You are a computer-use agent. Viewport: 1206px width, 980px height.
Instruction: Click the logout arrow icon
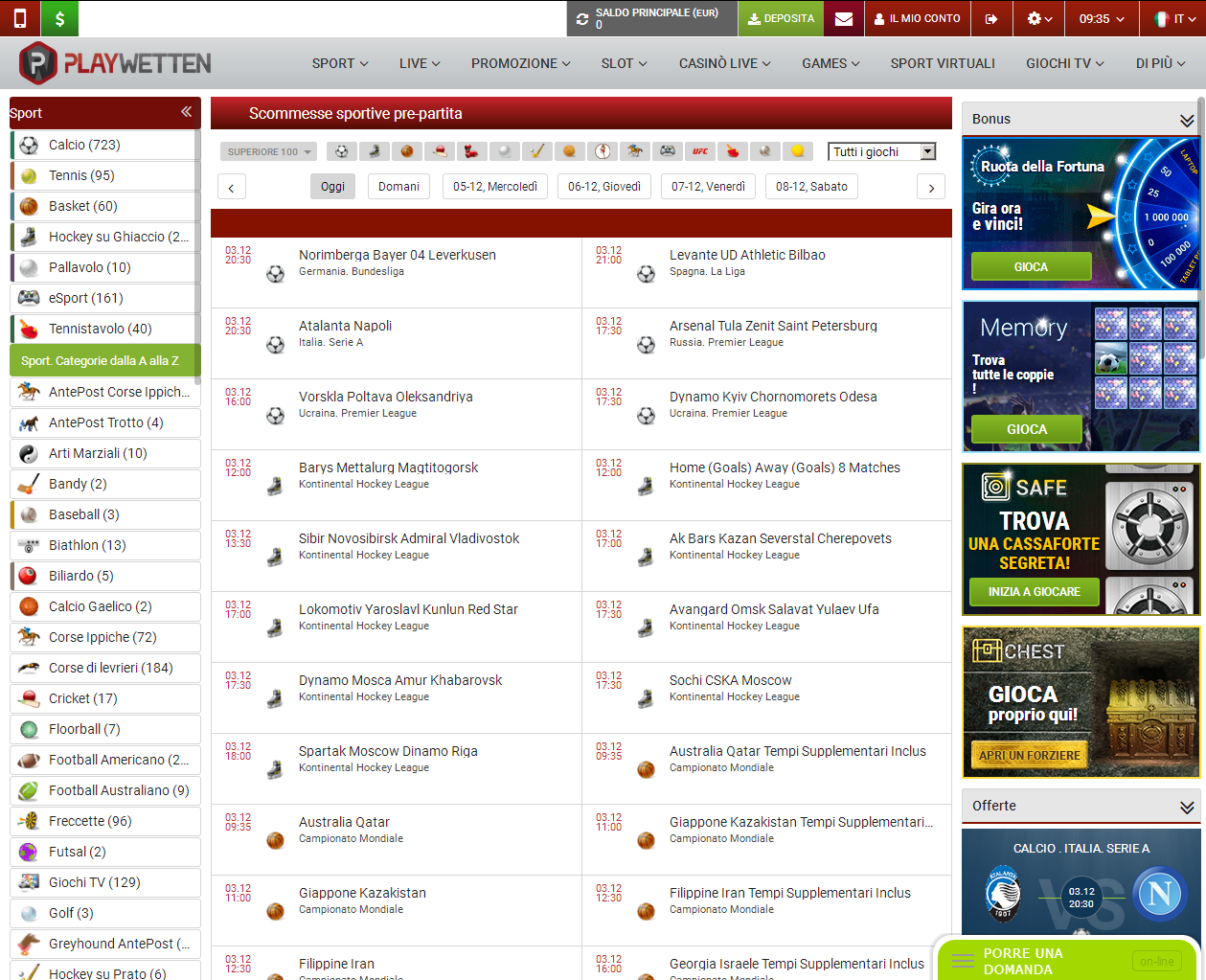click(x=991, y=18)
